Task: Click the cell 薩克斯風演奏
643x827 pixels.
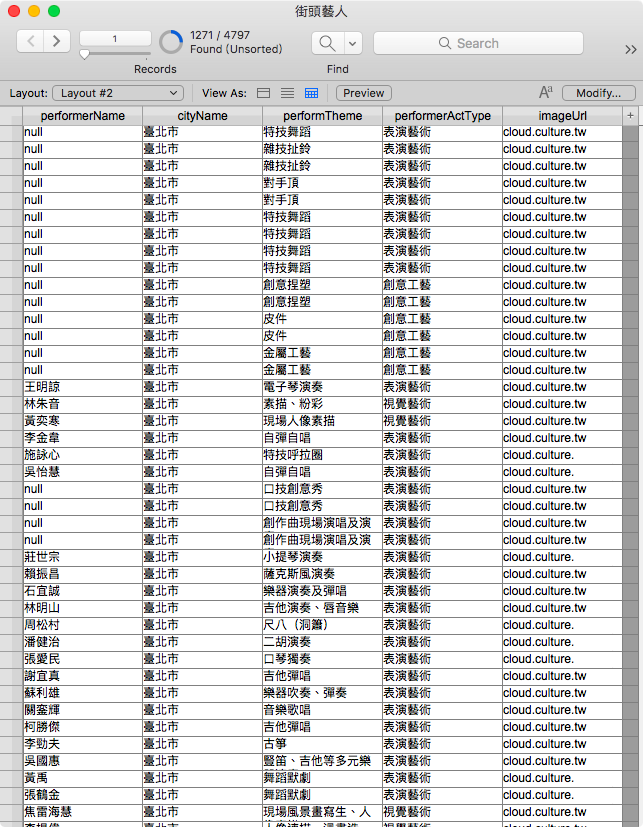Action: (x=322, y=574)
